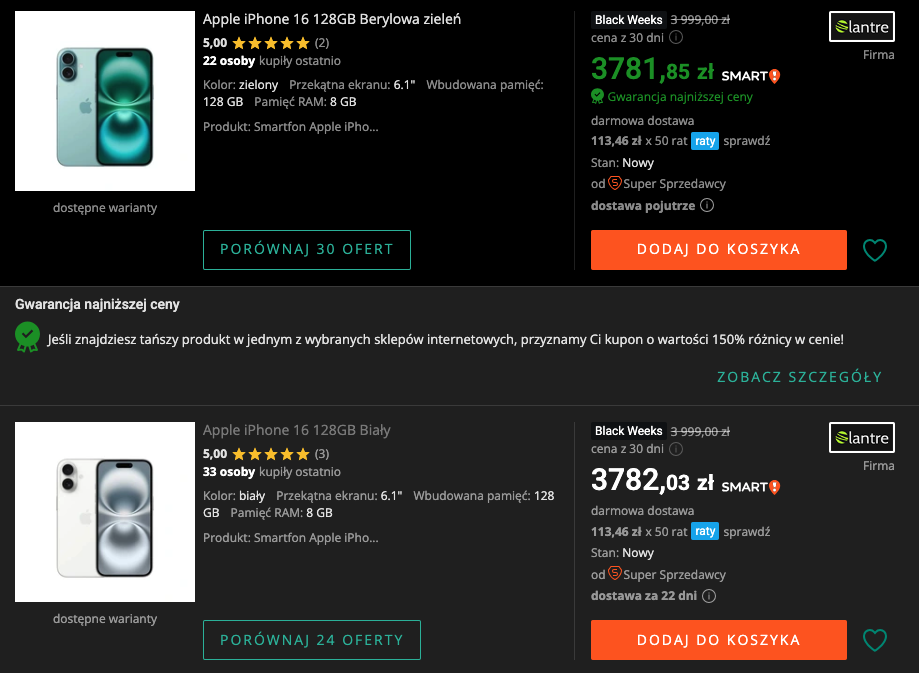The width and height of the screenshot is (919, 673).
Task: Open 'Apple iPhone 16 128GB Berylowa zieleń' title
Action: (x=332, y=19)
